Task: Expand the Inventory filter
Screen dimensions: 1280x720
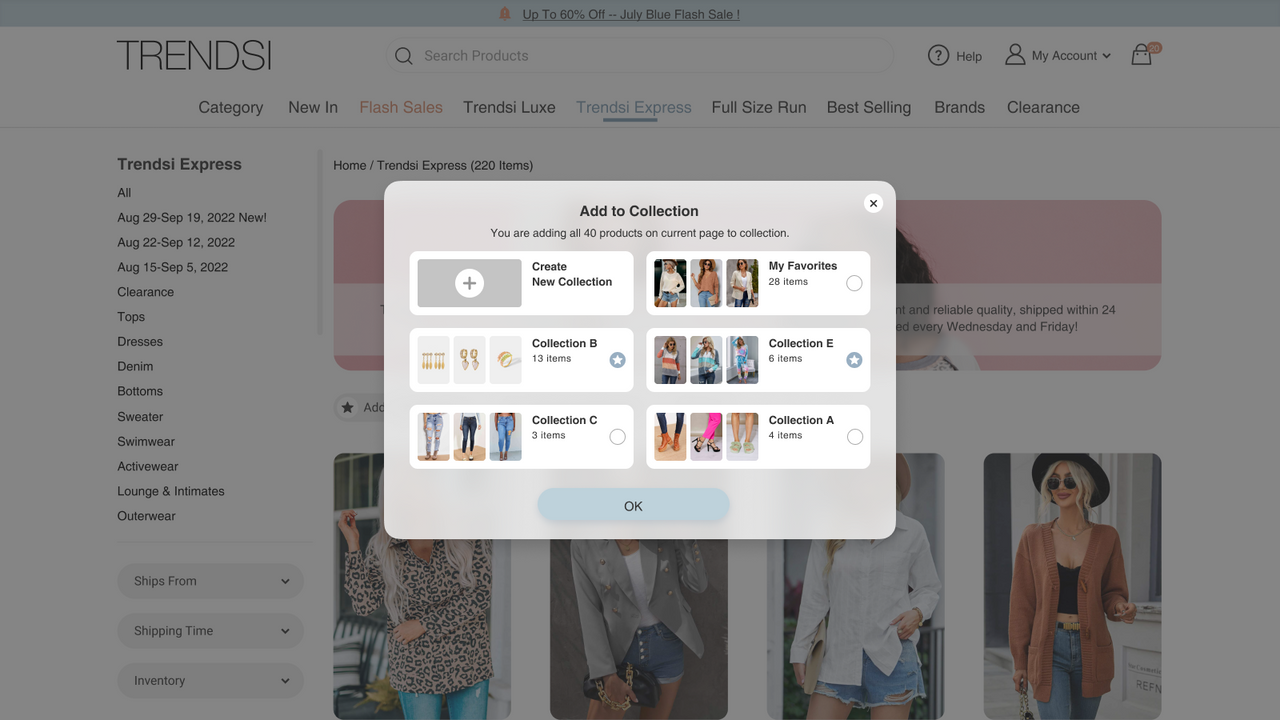Action: tap(210, 681)
